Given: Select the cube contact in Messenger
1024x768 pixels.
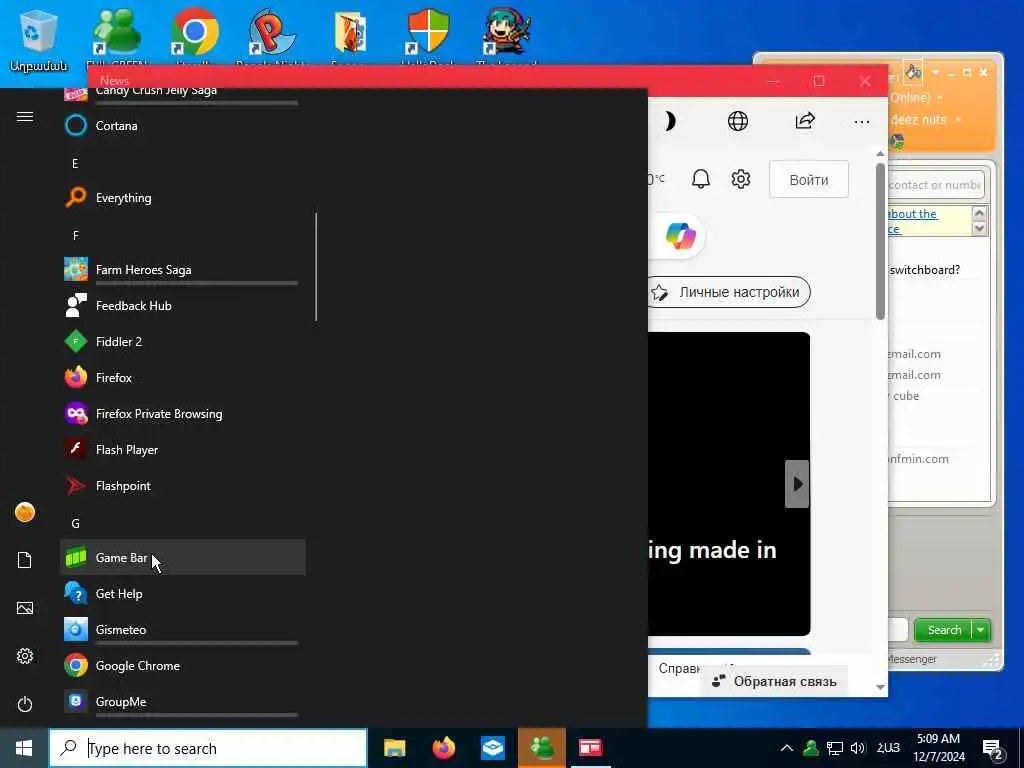Looking at the screenshot, I should [906, 396].
